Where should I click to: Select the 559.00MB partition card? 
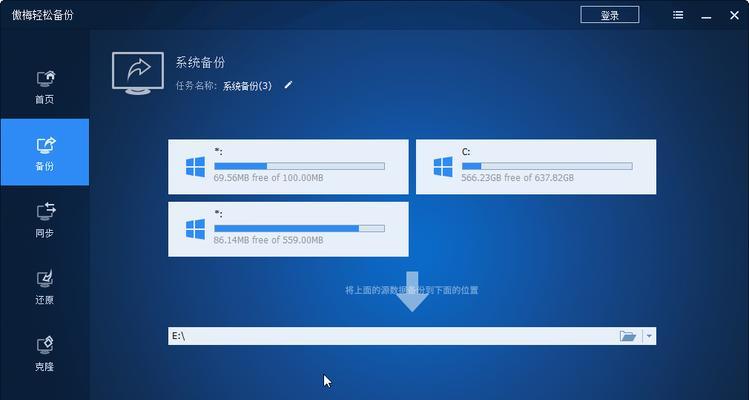pos(288,229)
